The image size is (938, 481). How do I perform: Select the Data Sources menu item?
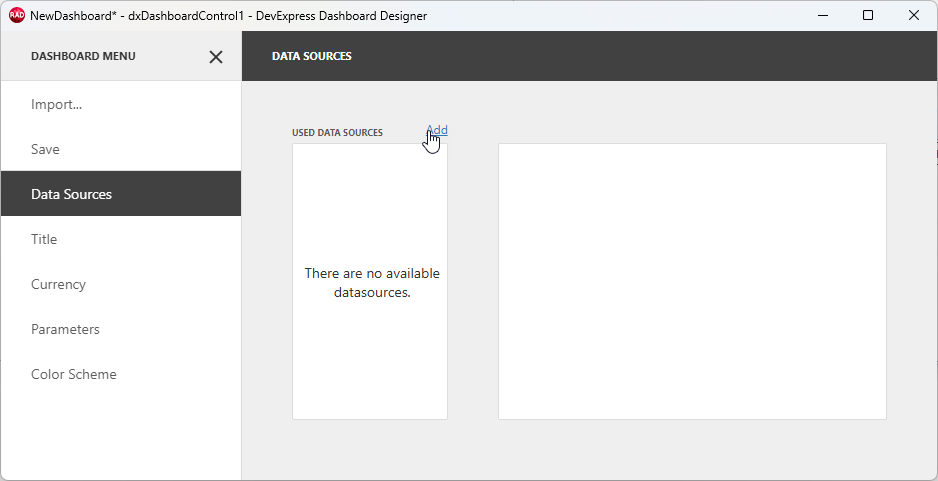click(121, 194)
